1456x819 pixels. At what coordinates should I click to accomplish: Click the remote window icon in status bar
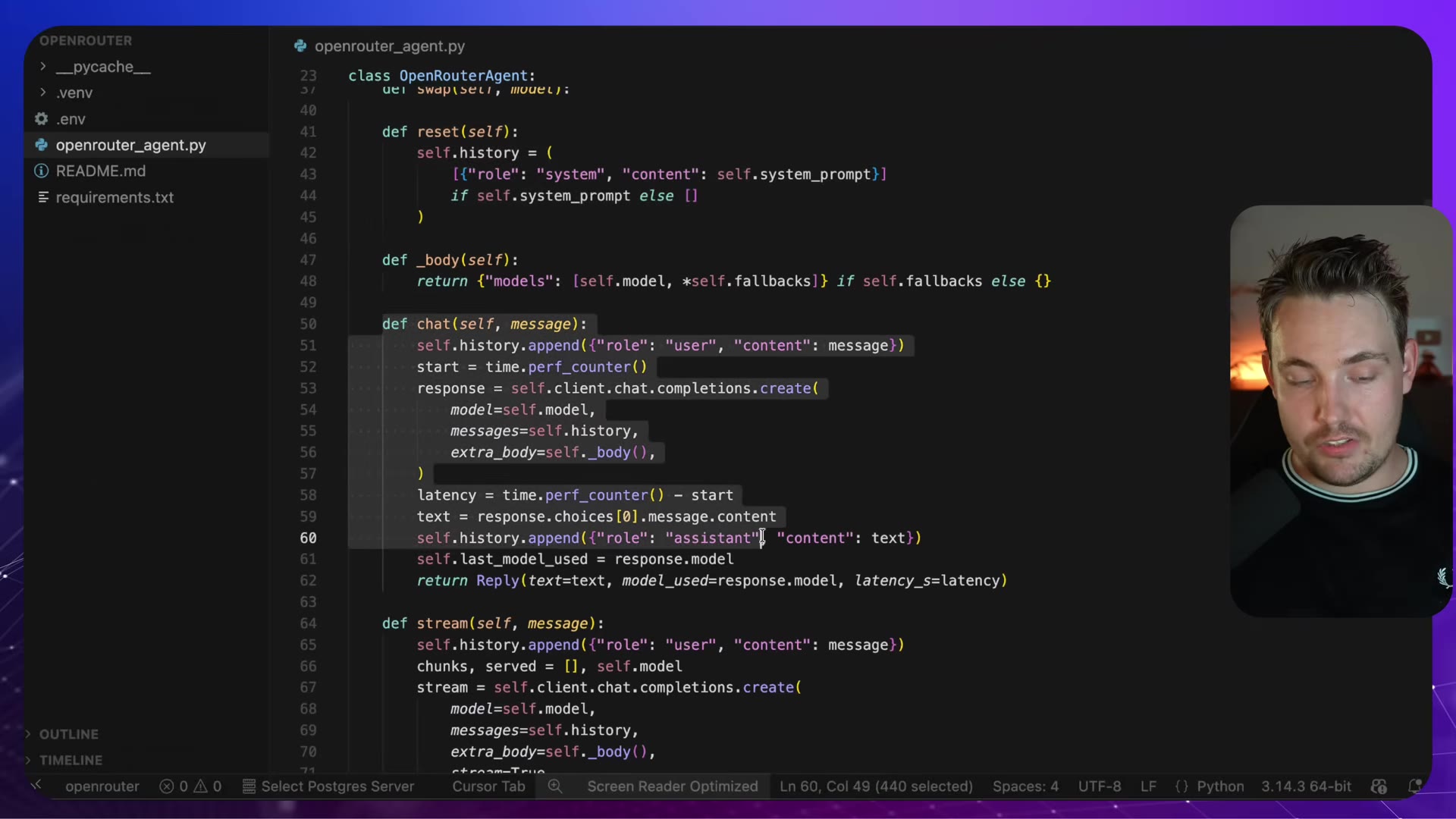[x=36, y=786]
